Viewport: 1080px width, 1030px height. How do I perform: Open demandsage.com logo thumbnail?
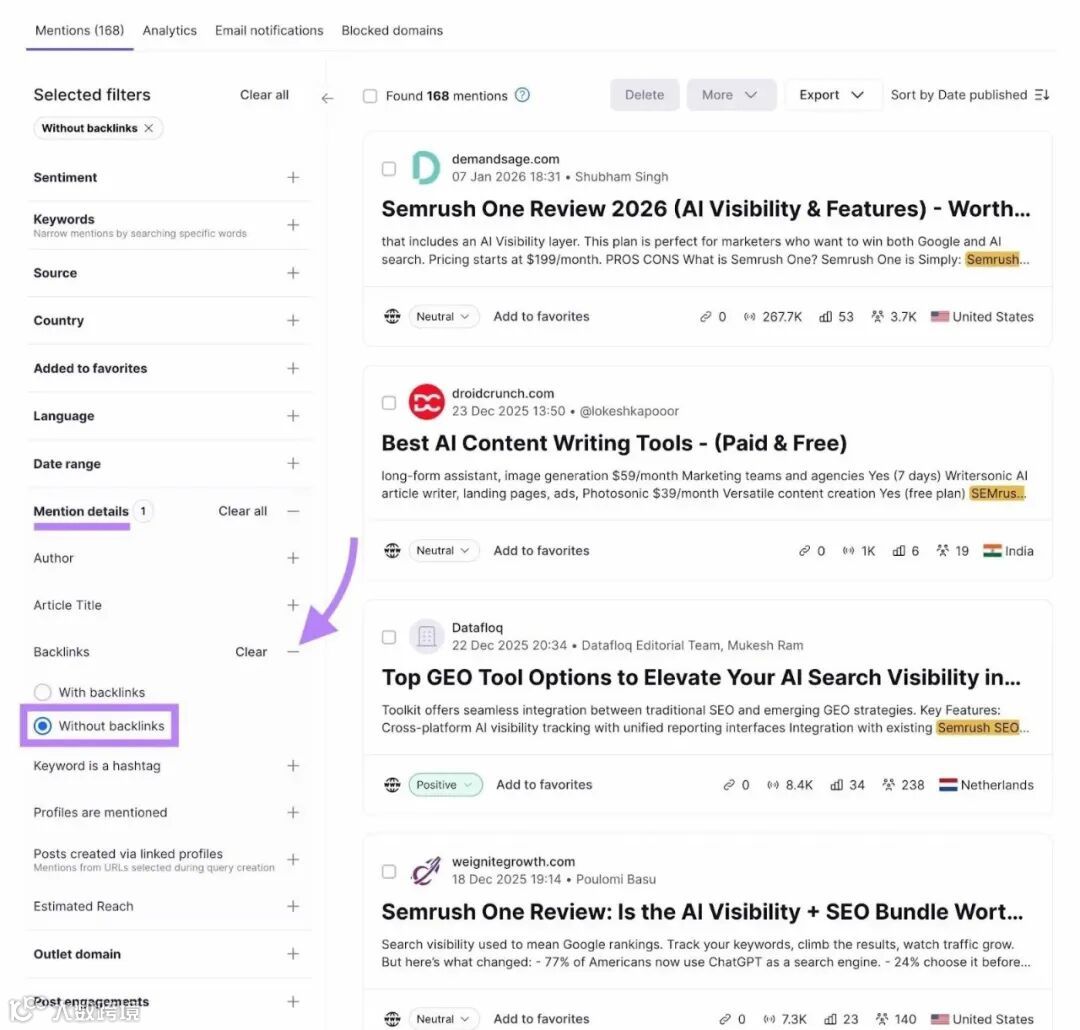pyautogui.click(x=426, y=167)
